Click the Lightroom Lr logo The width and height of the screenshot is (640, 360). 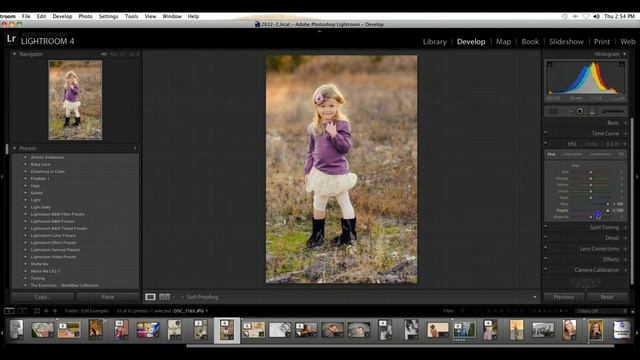[x=11, y=38]
